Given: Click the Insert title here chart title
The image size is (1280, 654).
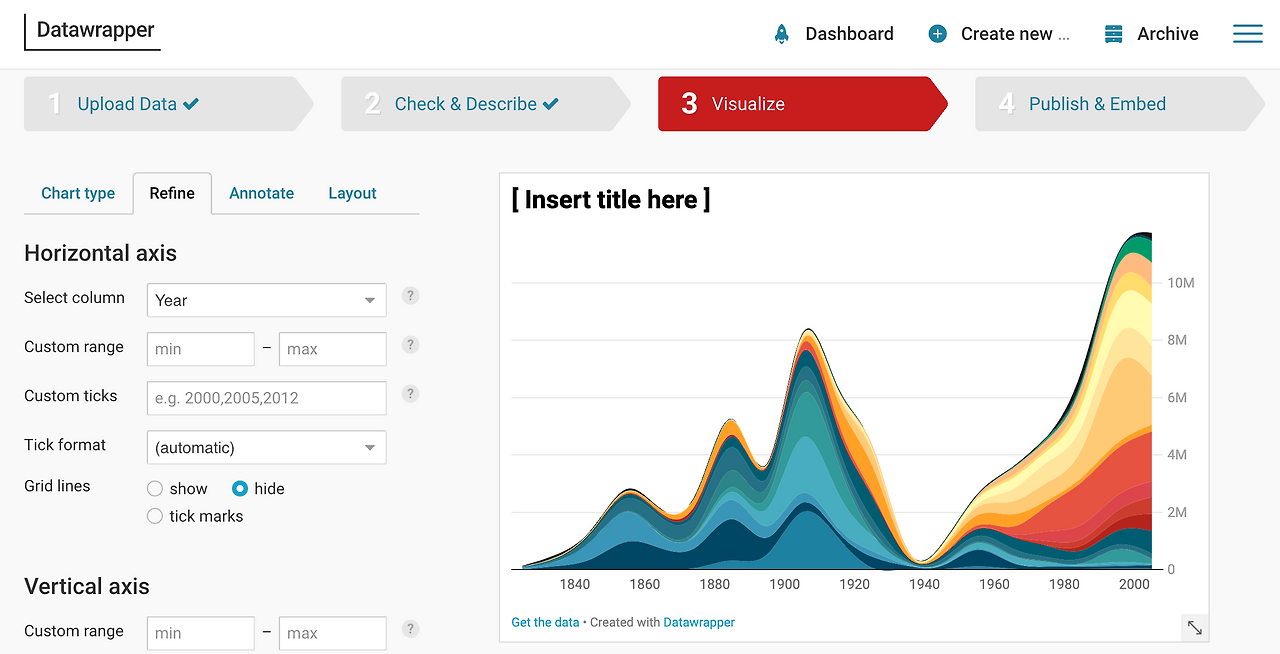Looking at the screenshot, I should pos(611,200).
